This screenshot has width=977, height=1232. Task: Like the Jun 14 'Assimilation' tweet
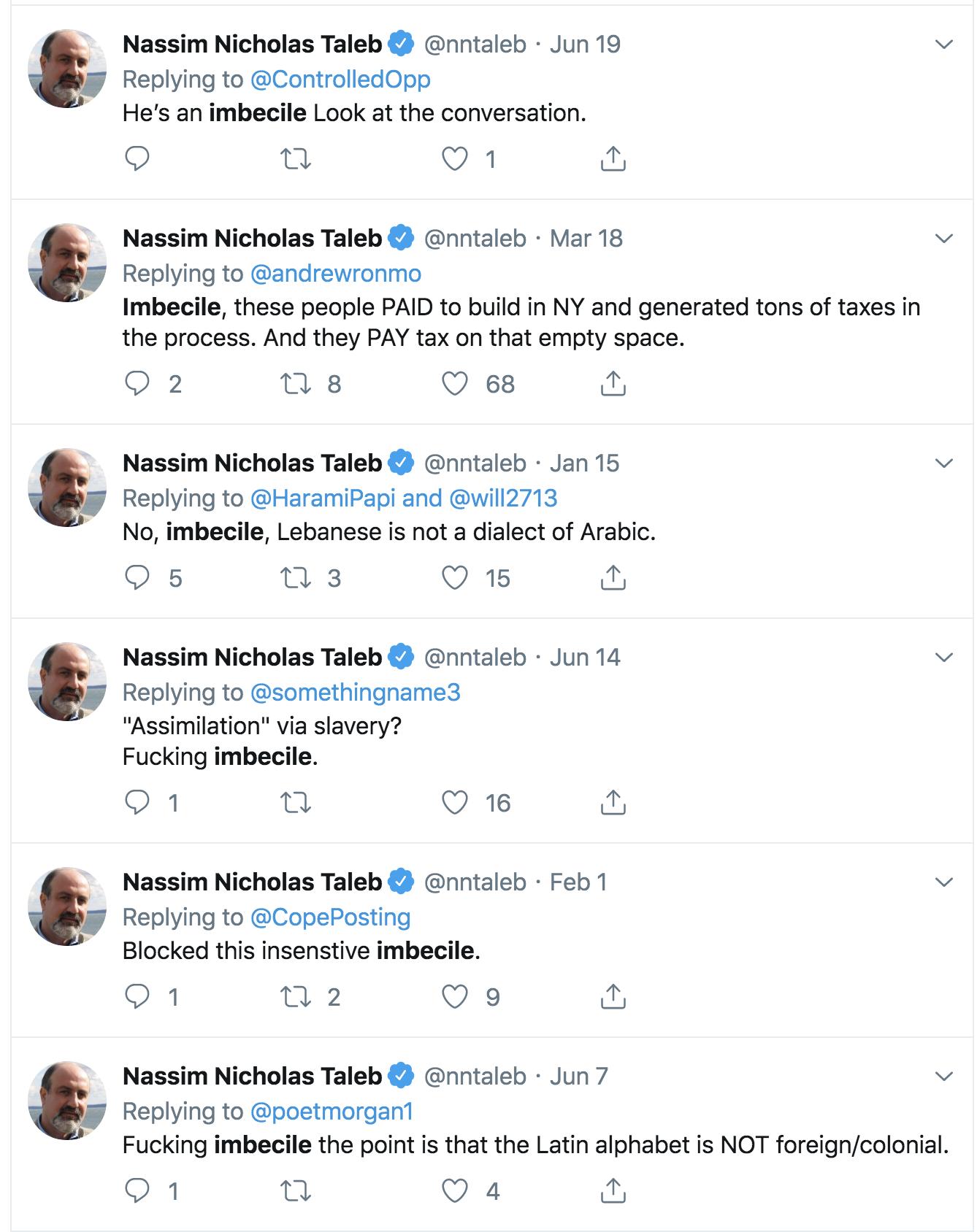pyautogui.click(x=454, y=802)
